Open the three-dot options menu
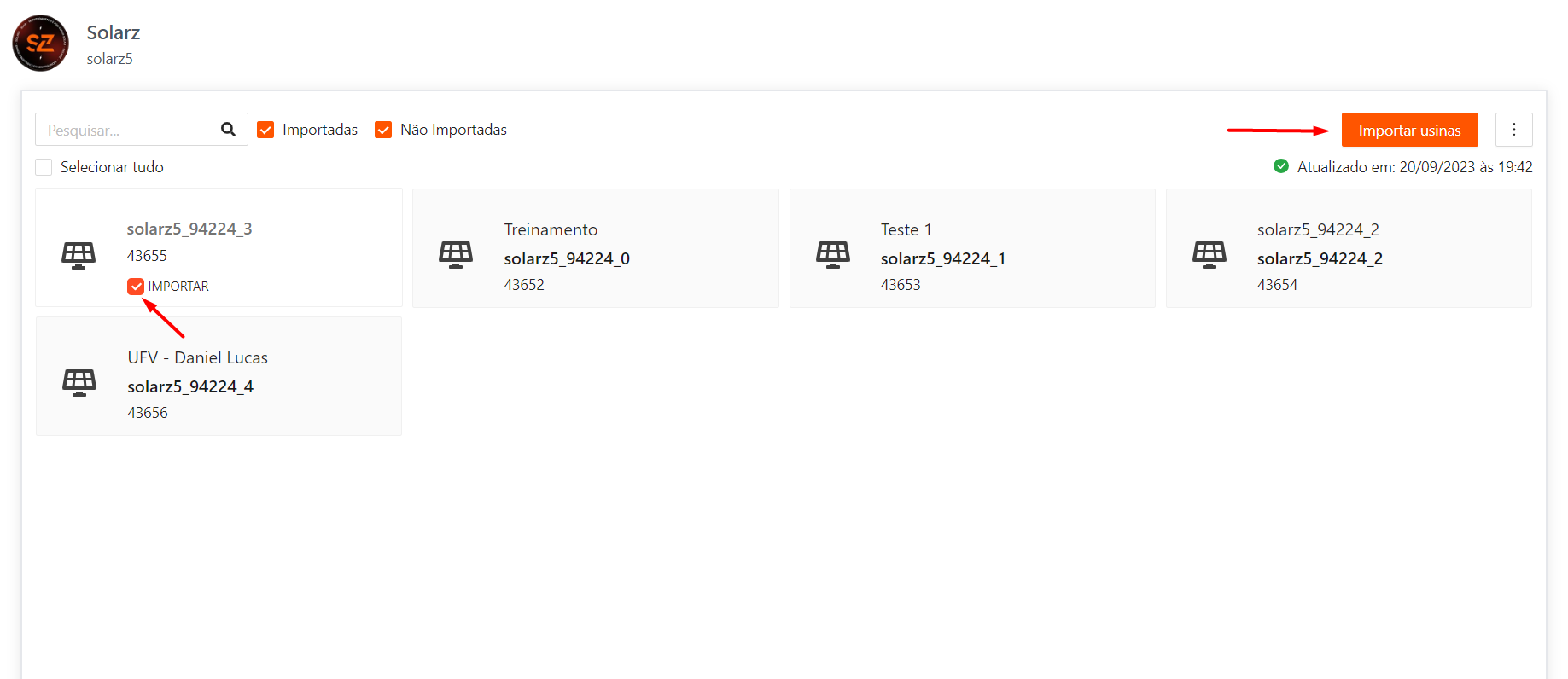 coord(1513,130)
